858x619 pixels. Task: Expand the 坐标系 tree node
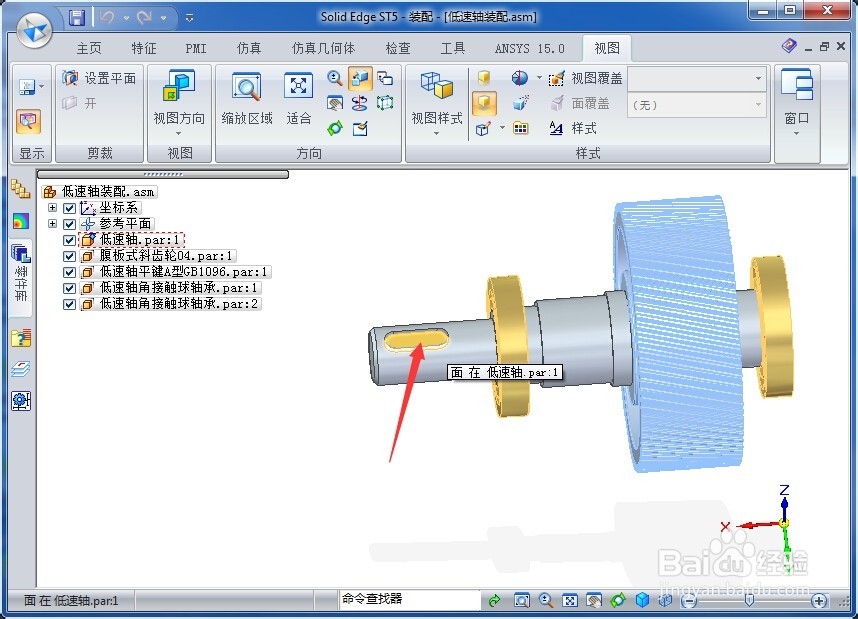coord(53,207)
